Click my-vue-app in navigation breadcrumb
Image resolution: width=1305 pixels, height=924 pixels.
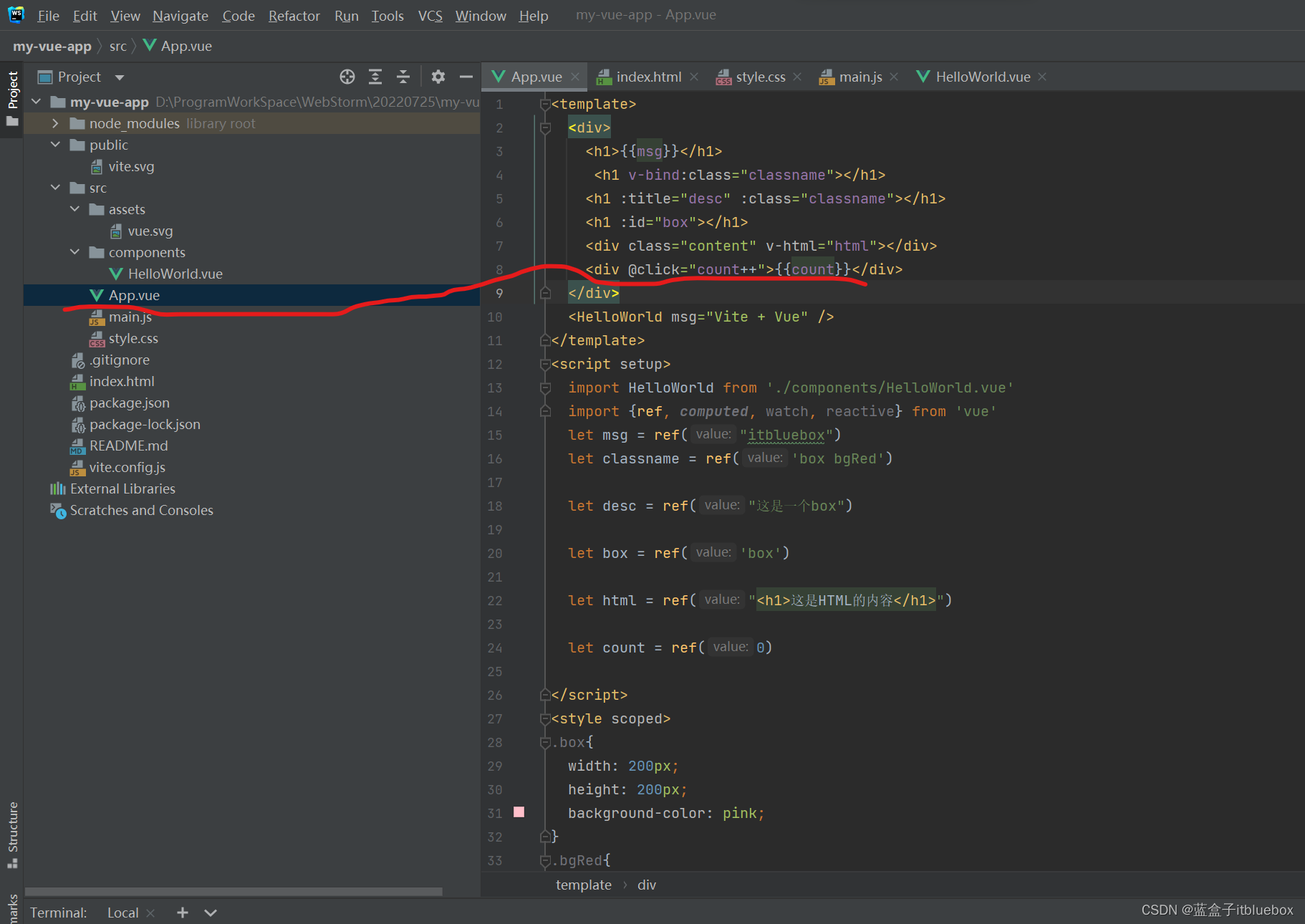click(52, 46)
